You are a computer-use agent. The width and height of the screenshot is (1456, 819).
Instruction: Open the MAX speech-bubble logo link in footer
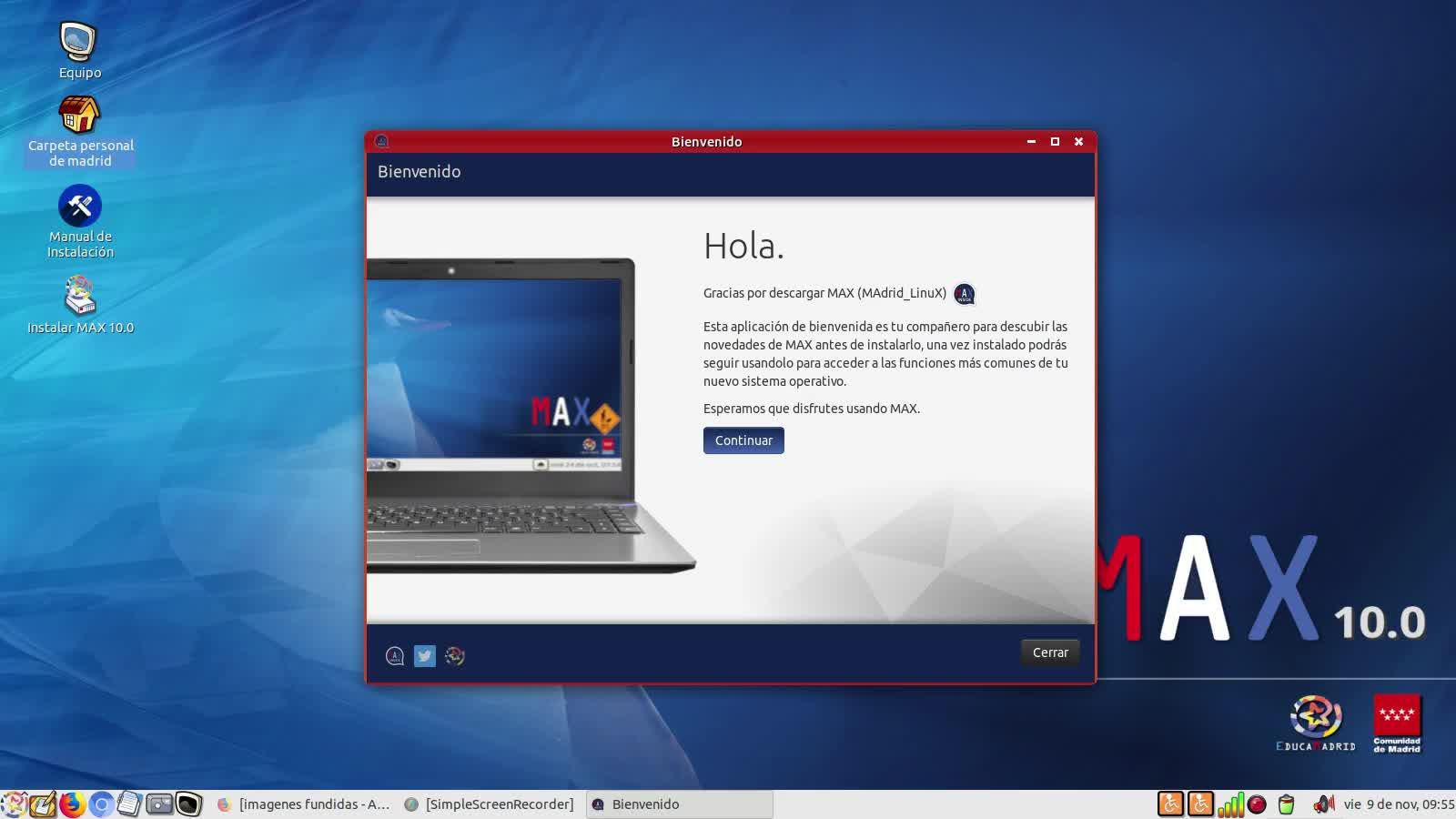coord(395,656)
